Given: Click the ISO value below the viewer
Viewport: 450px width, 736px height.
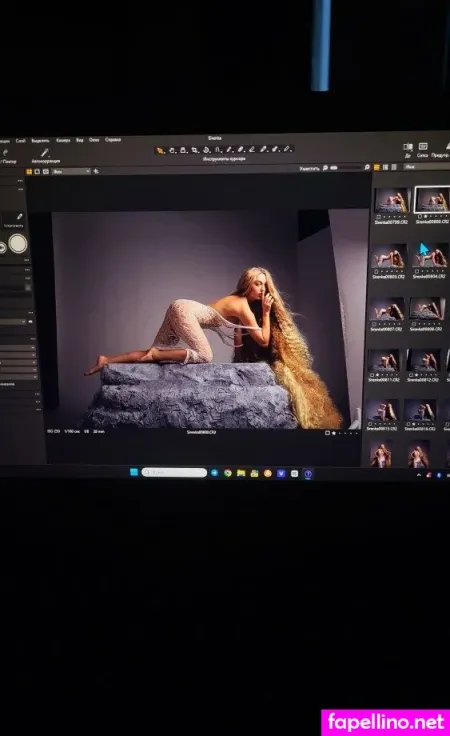Looking at the screenshot, I should pos(53,431).
